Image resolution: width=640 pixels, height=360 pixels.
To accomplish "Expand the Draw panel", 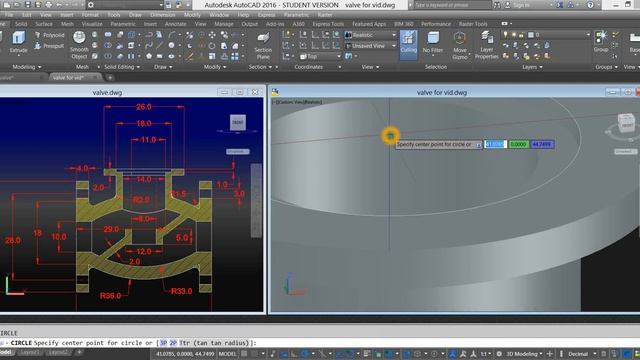I will click(x=163, y=67).
